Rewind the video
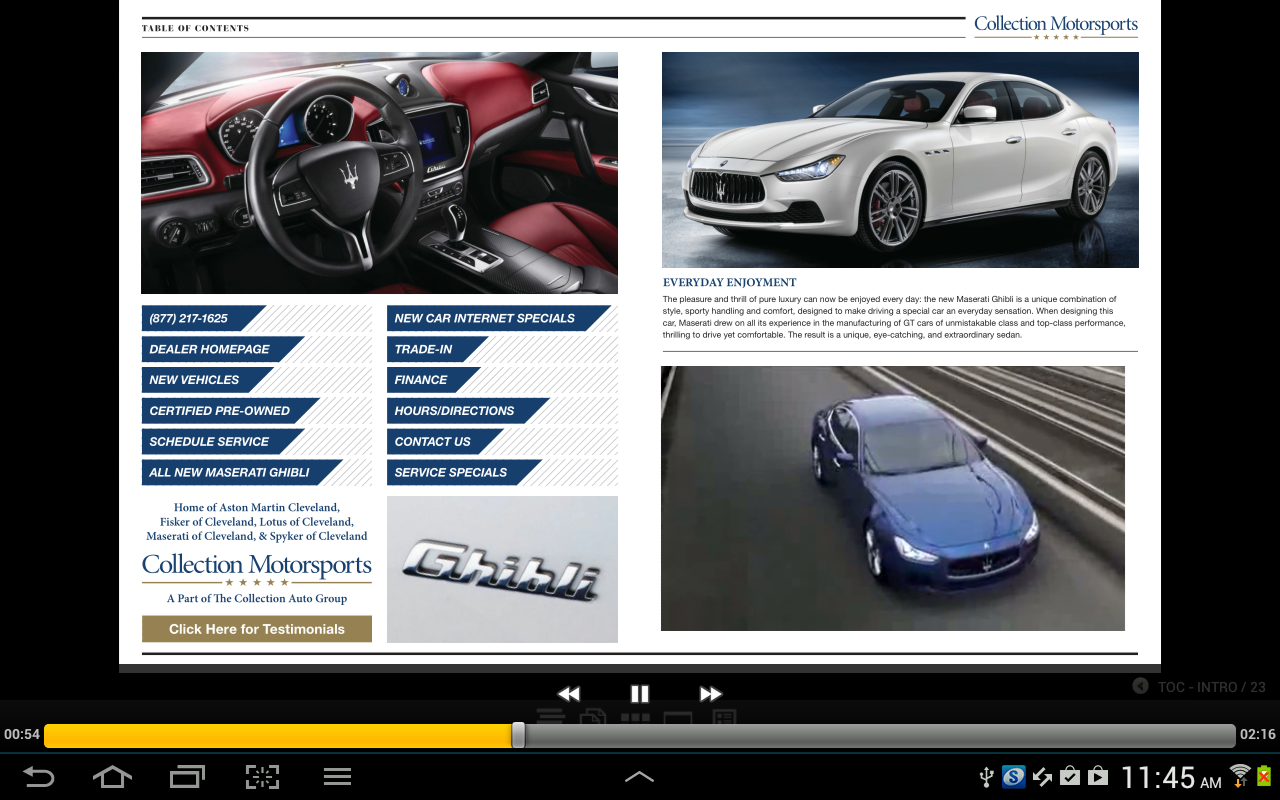This screenshot has width=1280, height=800. coord(569,693)
